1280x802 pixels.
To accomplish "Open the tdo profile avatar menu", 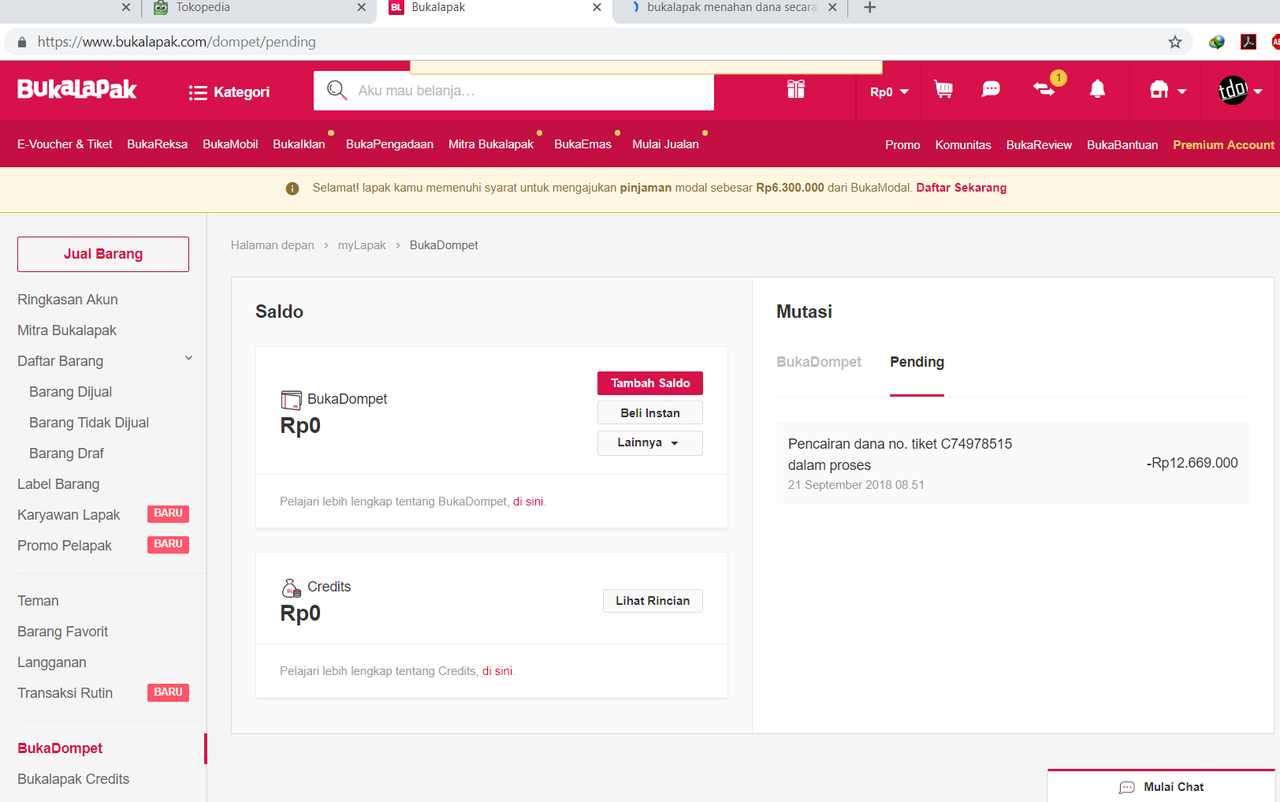I will tap(1240, 91).
